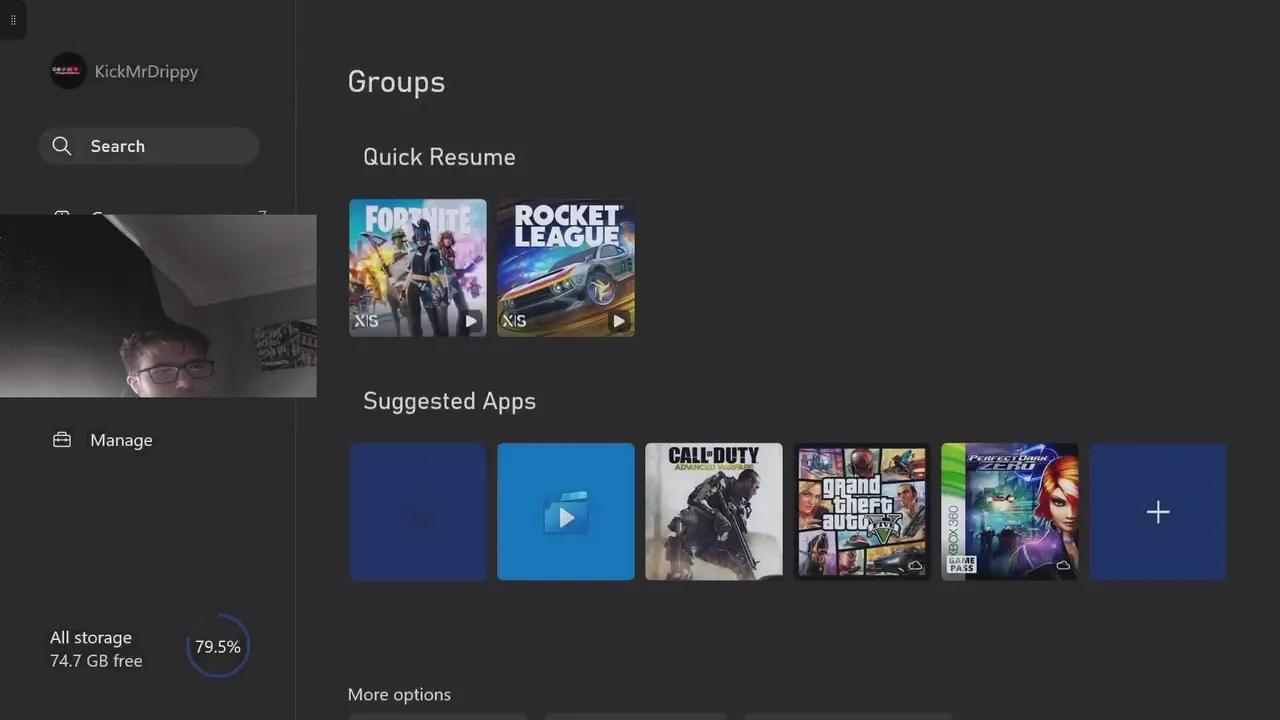Select the Search field in the sidebar

[149, 146]
